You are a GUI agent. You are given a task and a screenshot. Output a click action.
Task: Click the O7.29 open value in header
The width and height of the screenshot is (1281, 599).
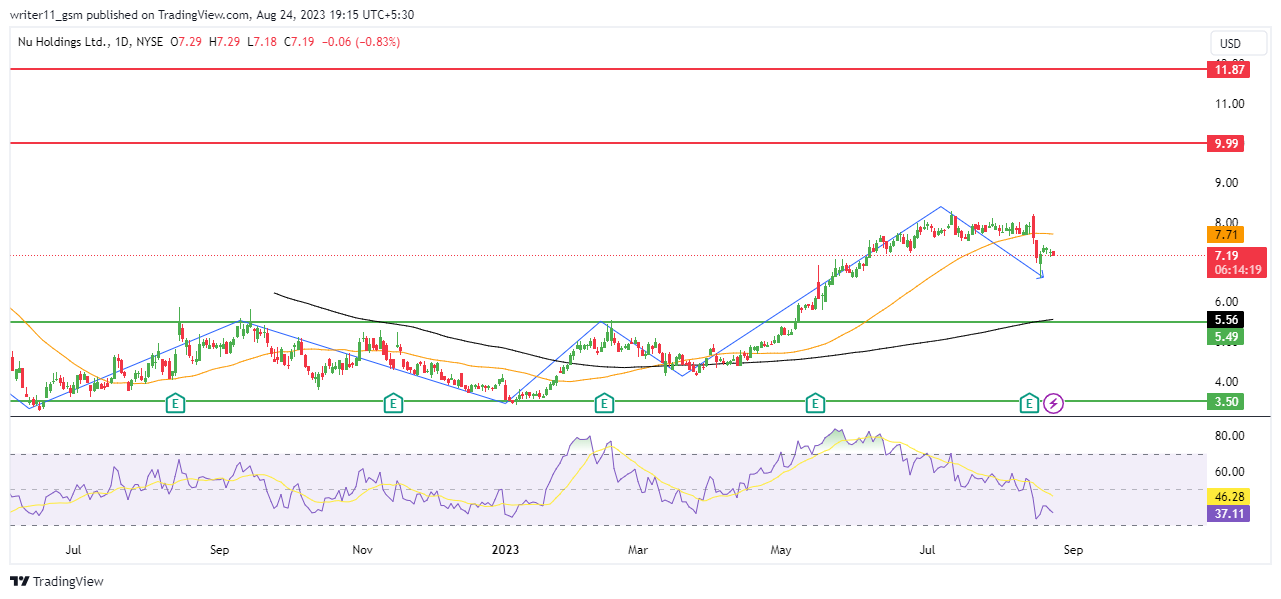186,42
